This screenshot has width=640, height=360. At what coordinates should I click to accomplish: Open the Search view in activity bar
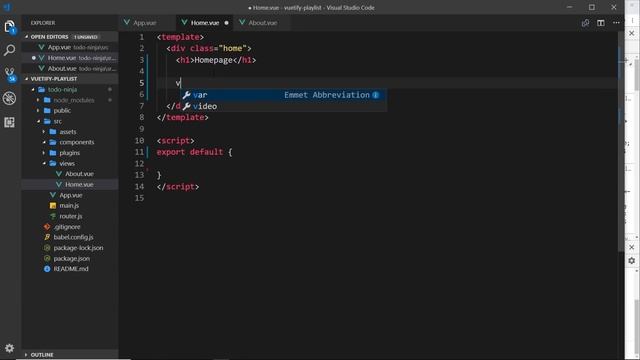9,50
